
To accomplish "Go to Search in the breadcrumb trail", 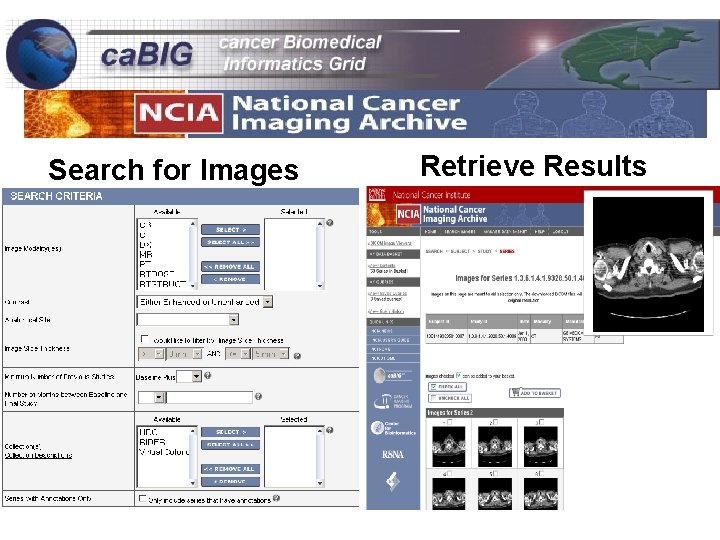I will coord(434,251).
